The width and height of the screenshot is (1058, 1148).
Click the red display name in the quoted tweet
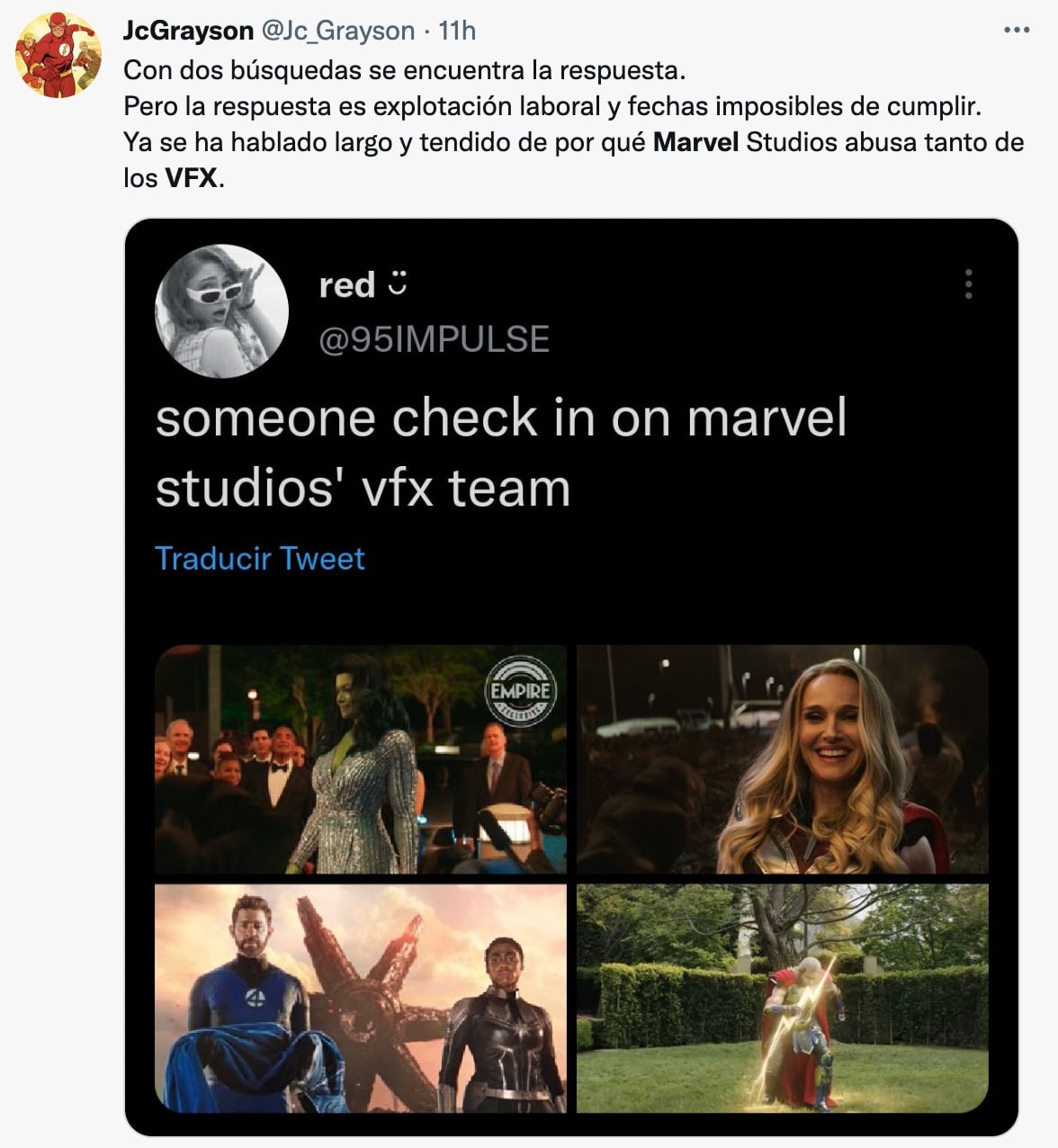[x=348, y=284]
